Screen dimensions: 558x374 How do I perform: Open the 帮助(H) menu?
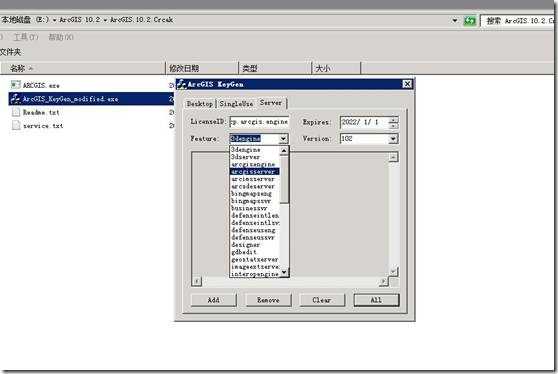coord(61,37)
